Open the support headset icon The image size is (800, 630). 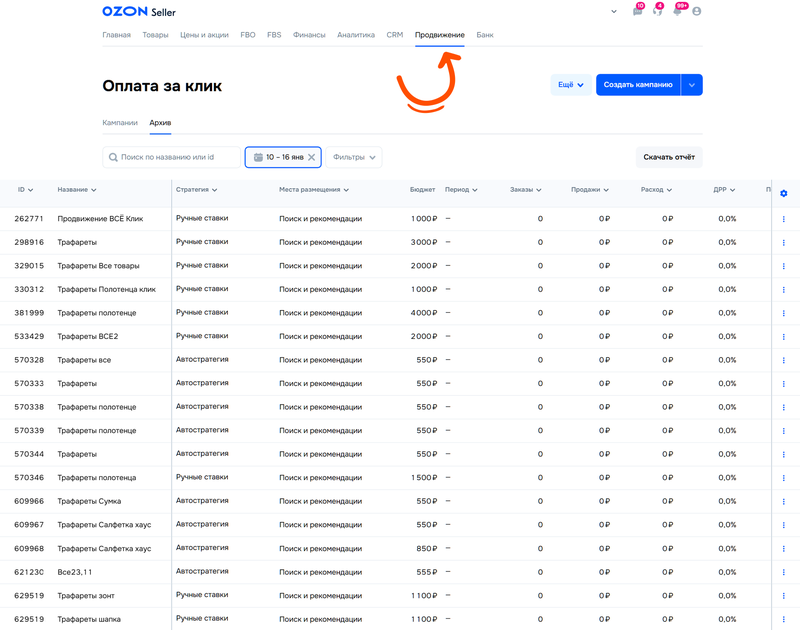[x=657, y=12]
